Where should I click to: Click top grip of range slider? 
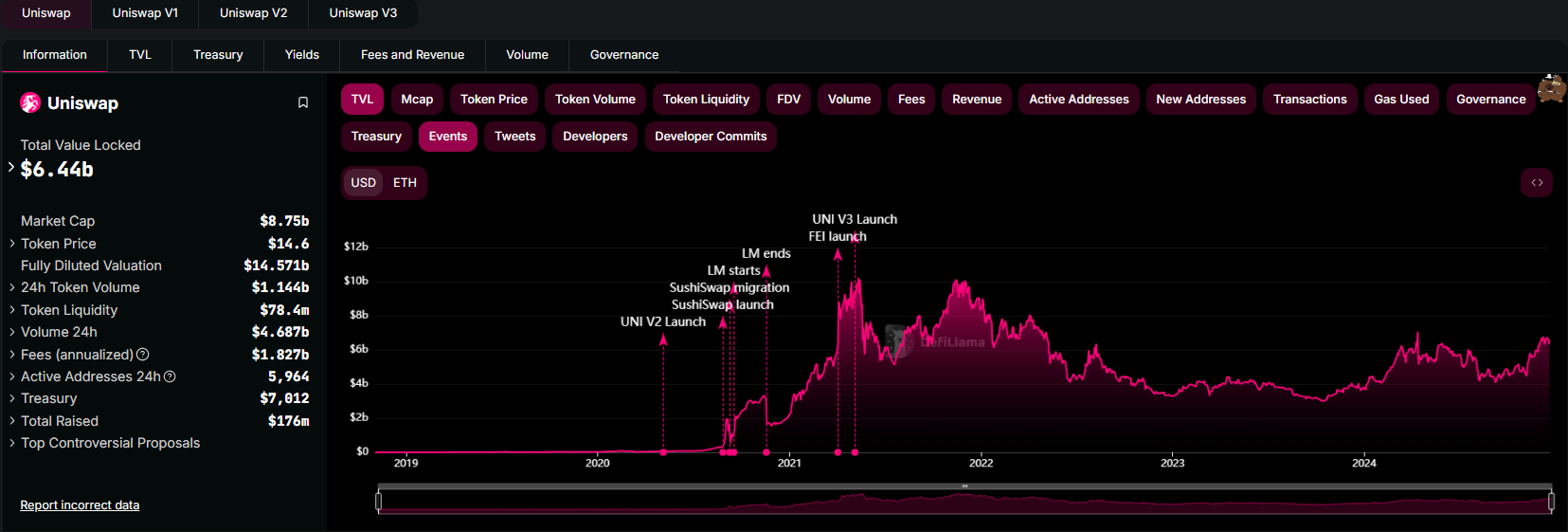[x=964, y=486]
